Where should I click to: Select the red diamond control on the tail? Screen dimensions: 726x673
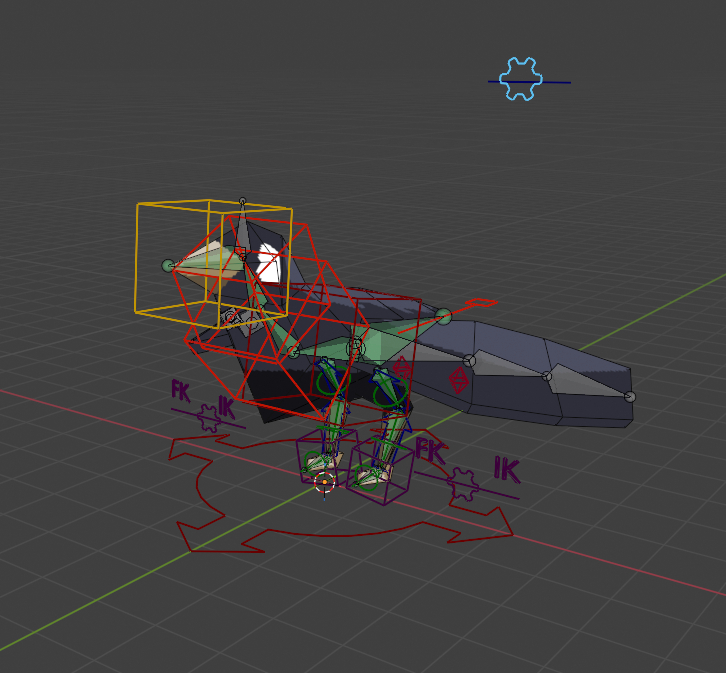[x=458, y=380]
